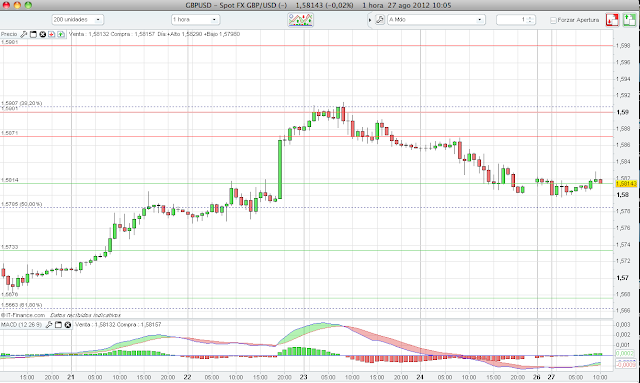Click the 1,5733 support level label

(x=10, y=247)
